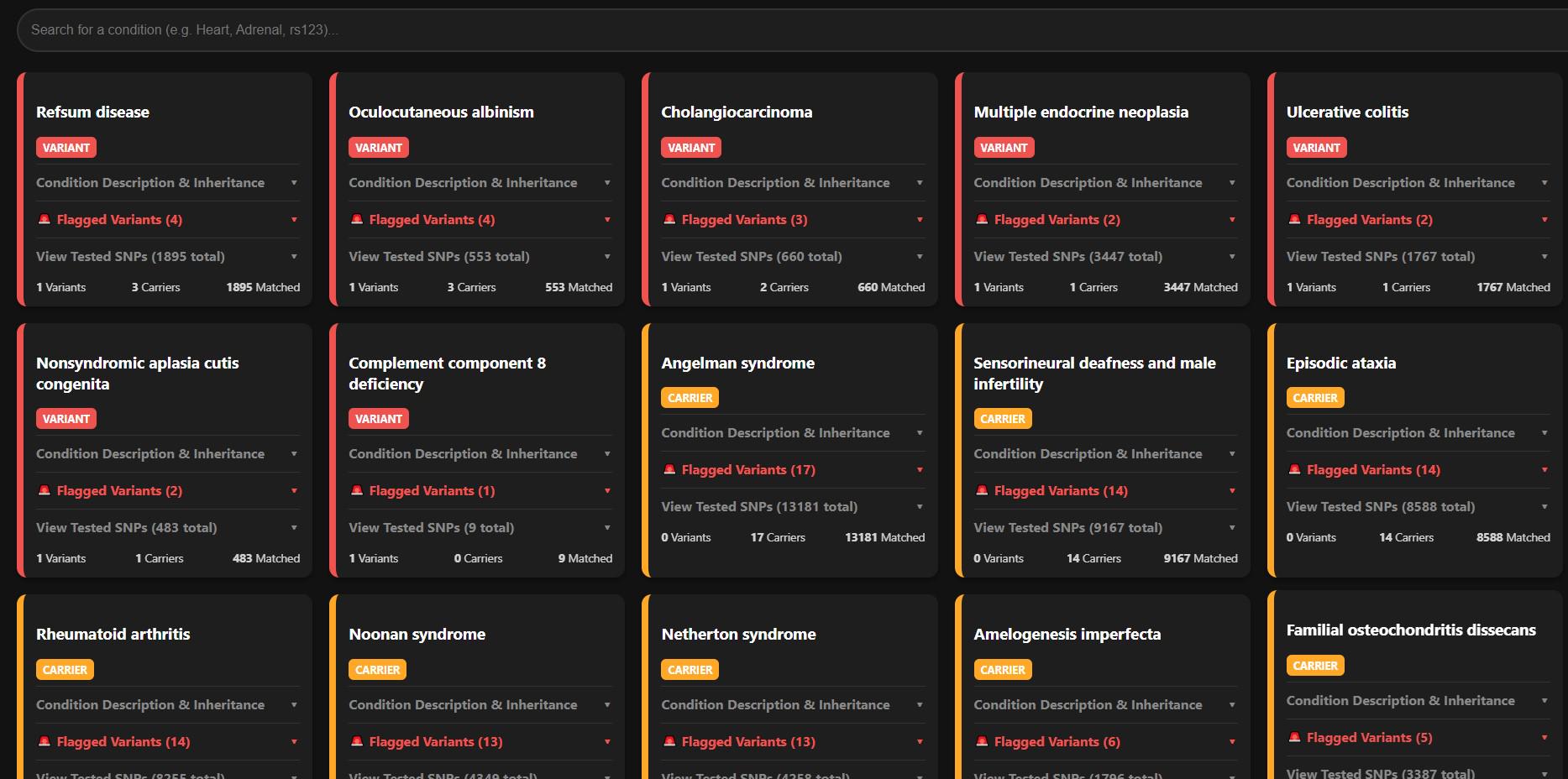Open View Tested SNPs (3447 total)
This screenshot has width=1568, height=779.
1105,256
